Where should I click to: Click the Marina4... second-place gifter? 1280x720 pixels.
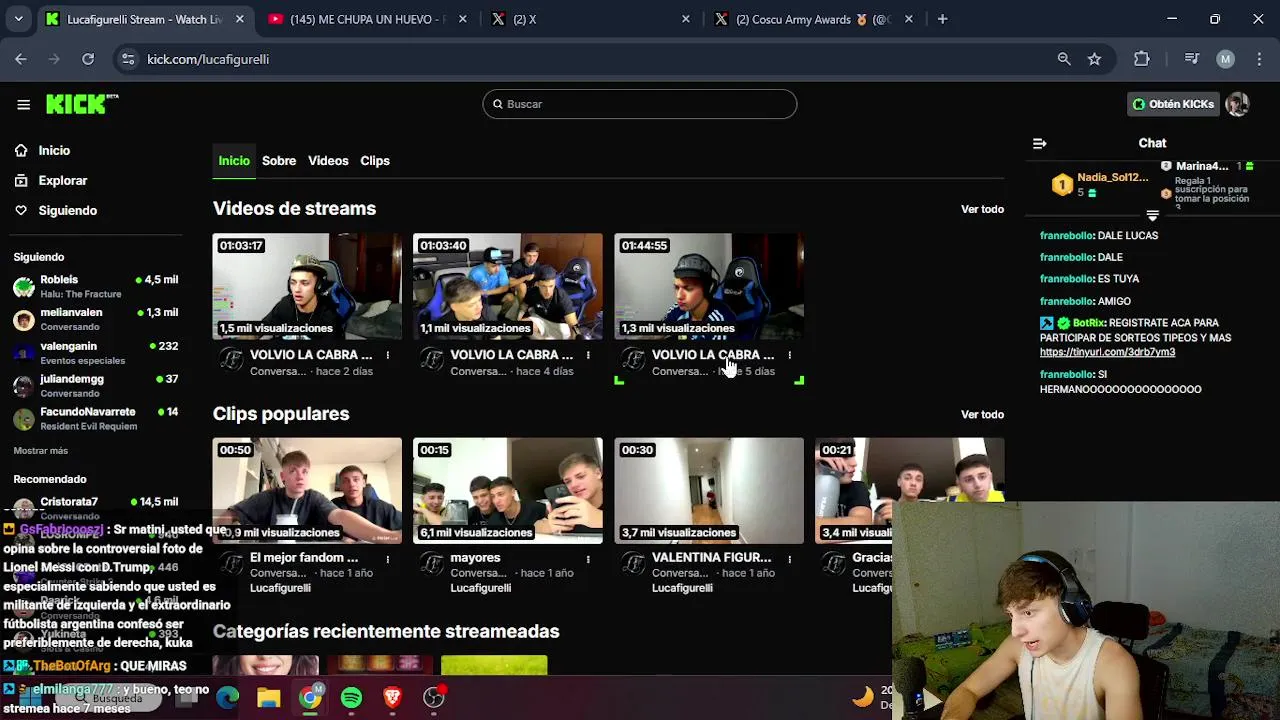point(1207,166)
